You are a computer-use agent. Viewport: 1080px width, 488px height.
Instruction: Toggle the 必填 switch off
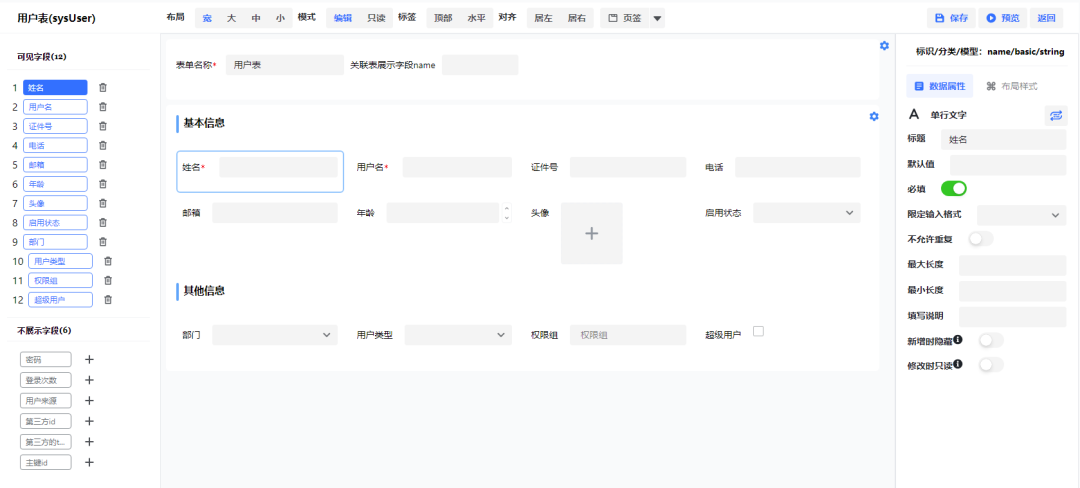click(954, 188)
